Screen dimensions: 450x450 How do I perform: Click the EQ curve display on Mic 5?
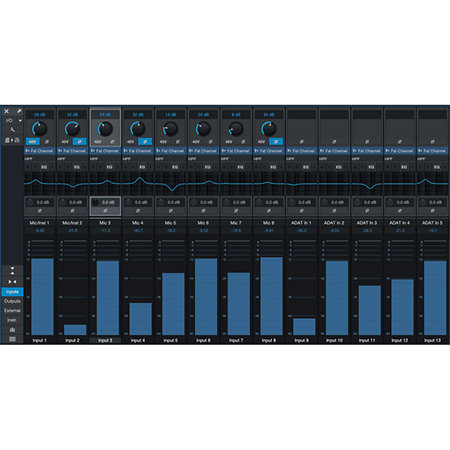click(x=170, y=183)
